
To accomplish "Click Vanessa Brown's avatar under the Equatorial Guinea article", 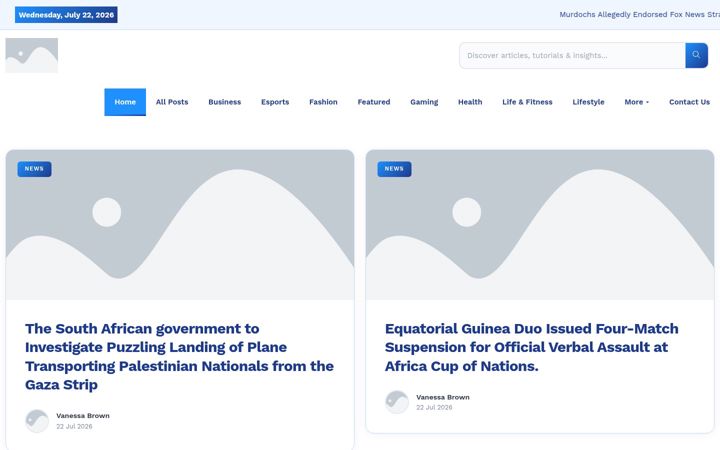I will [397, 402].
